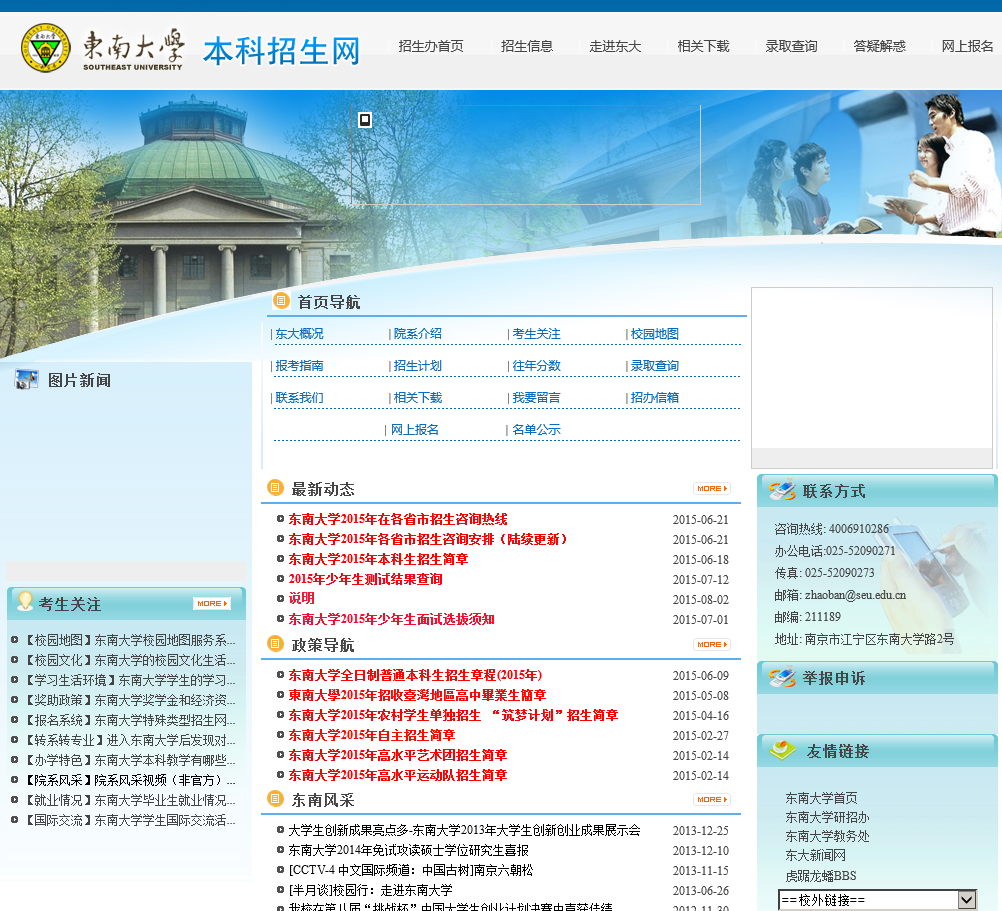Open 东南大学2015年在各省市招生咨询热线 news

(x=397, y=519)
